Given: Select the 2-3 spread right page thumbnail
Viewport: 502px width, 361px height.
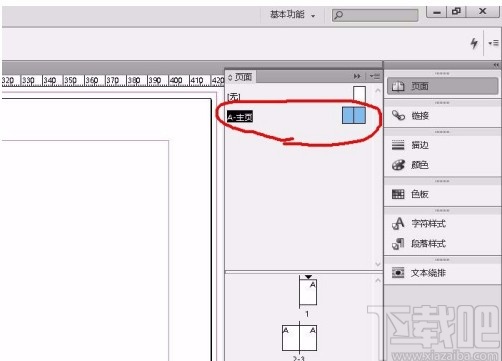Looking at the screenshot, I should [x=308, y=338].
